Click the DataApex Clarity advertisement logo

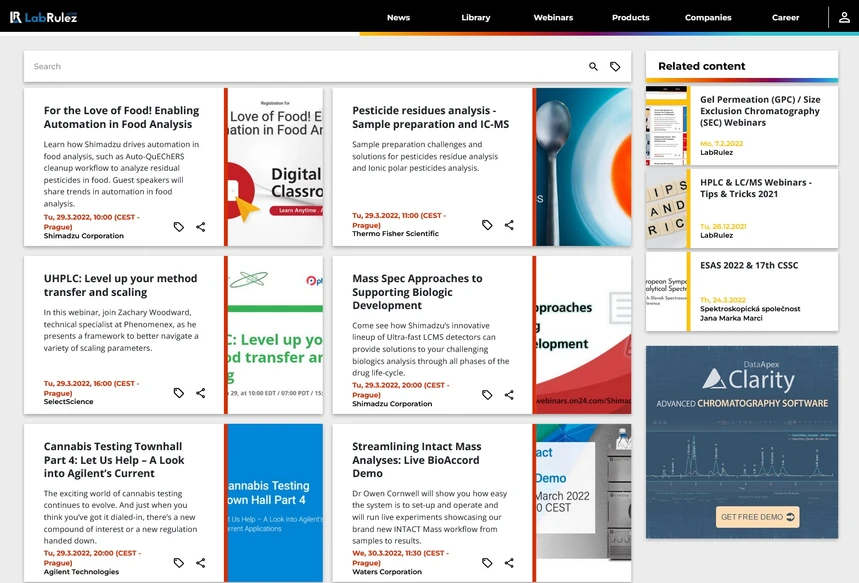click(x=748, y=377)
